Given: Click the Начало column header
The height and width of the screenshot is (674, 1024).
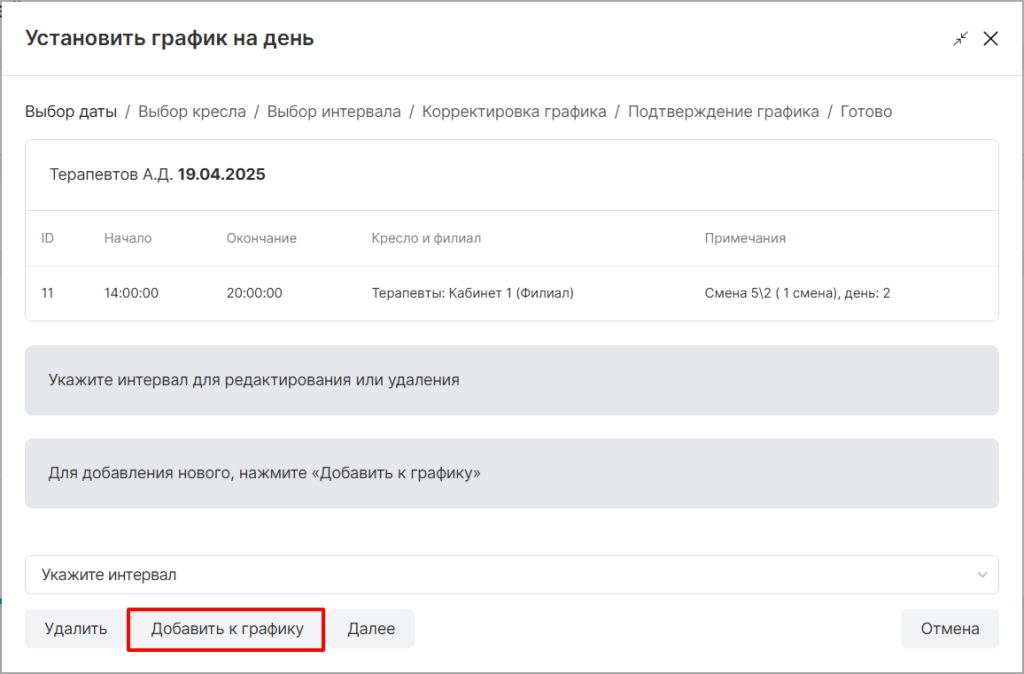Looking at the screenshot, I should [128, 238].
